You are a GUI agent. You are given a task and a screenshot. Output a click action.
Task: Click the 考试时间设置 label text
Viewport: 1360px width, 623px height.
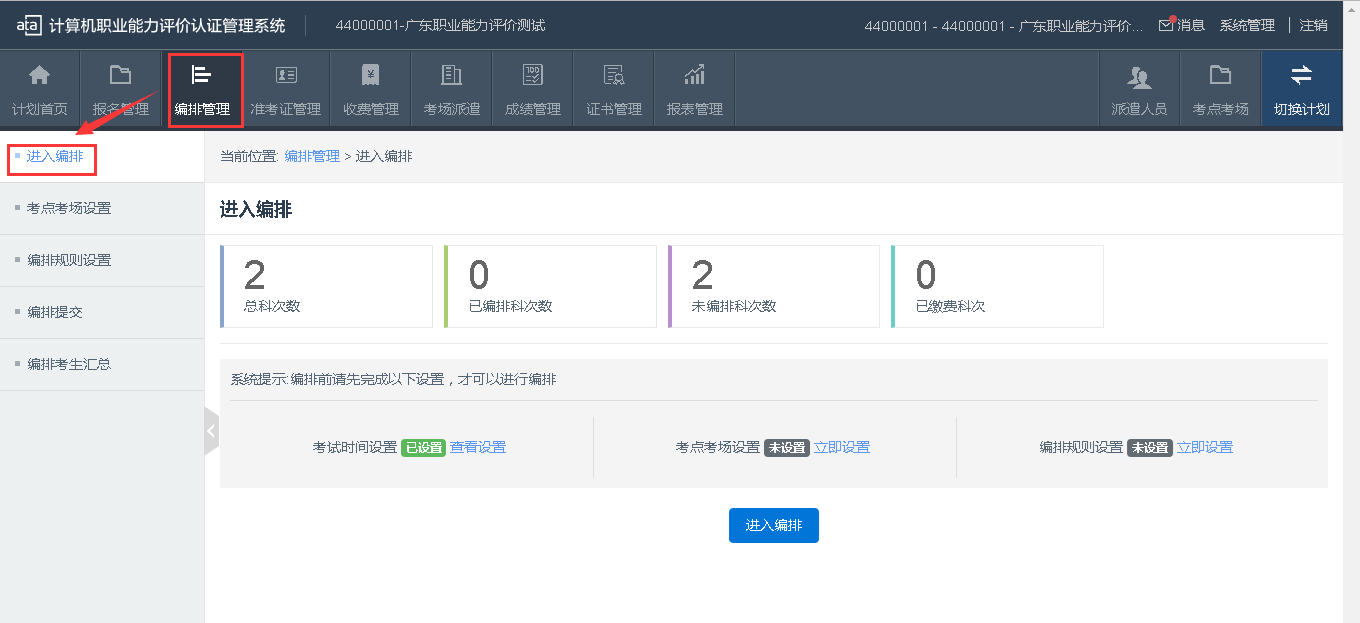click(x=355, y=447)
